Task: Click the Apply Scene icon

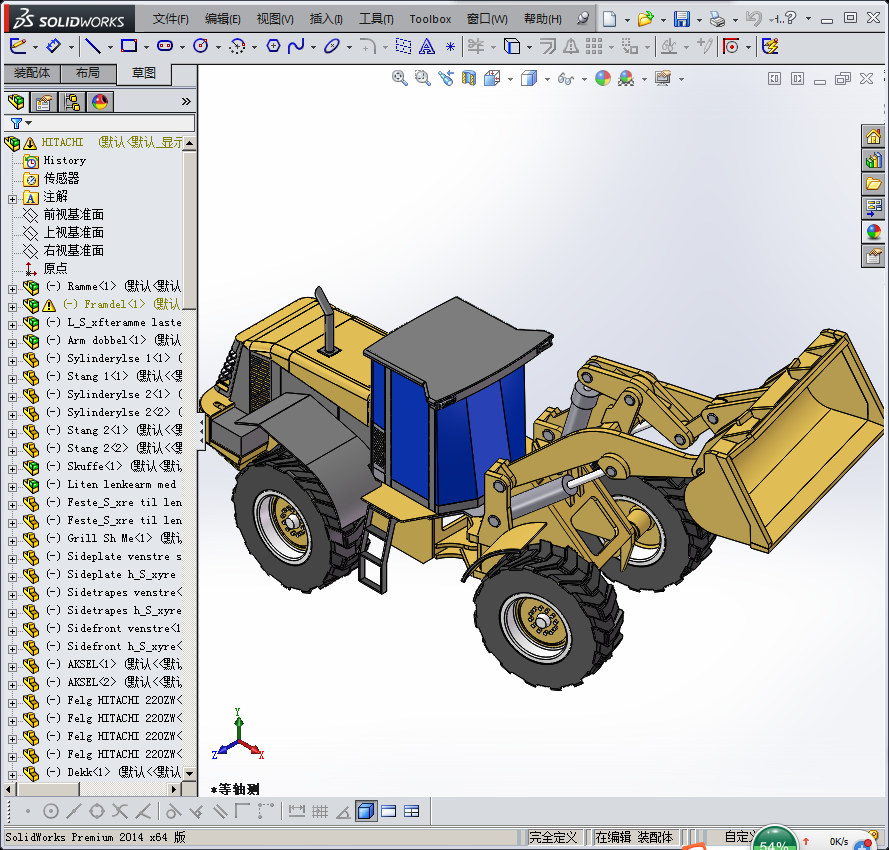Action: 626,78
